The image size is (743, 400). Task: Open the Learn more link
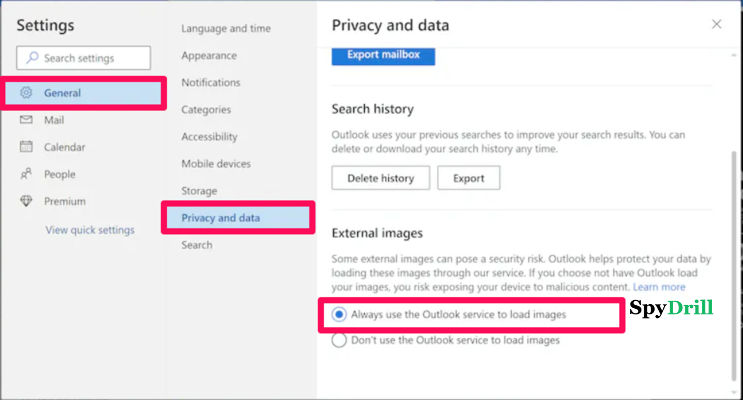(x=659, y=287)
